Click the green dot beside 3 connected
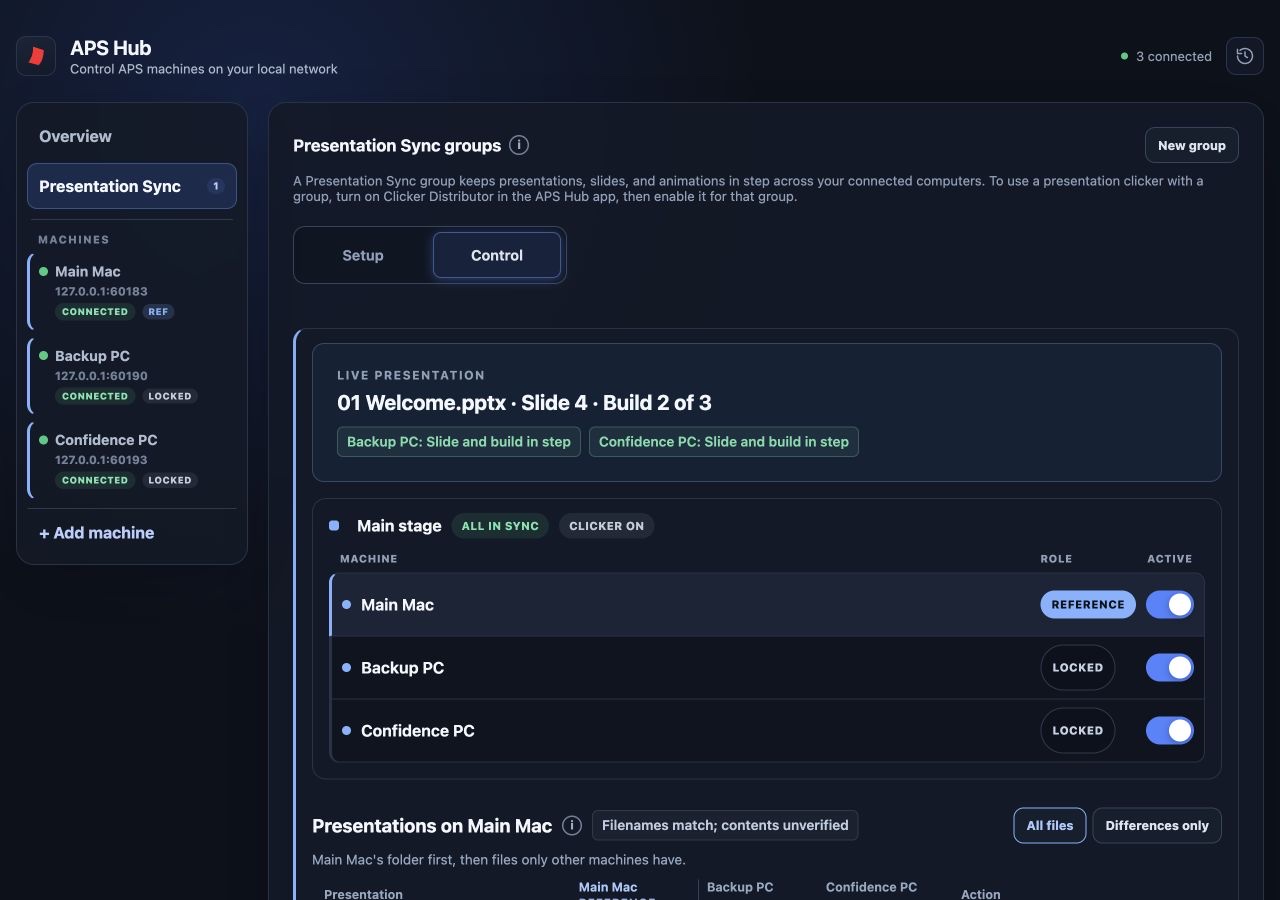This screenshot has height=900, width=1280. tap(1125, 56)
